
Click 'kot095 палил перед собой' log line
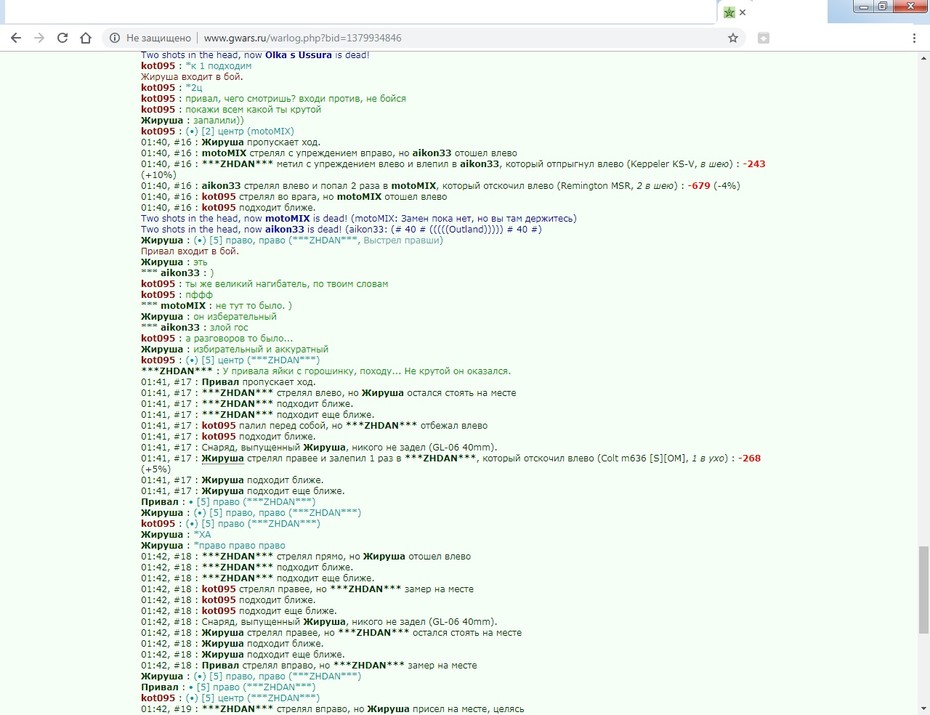coord(314,426)
